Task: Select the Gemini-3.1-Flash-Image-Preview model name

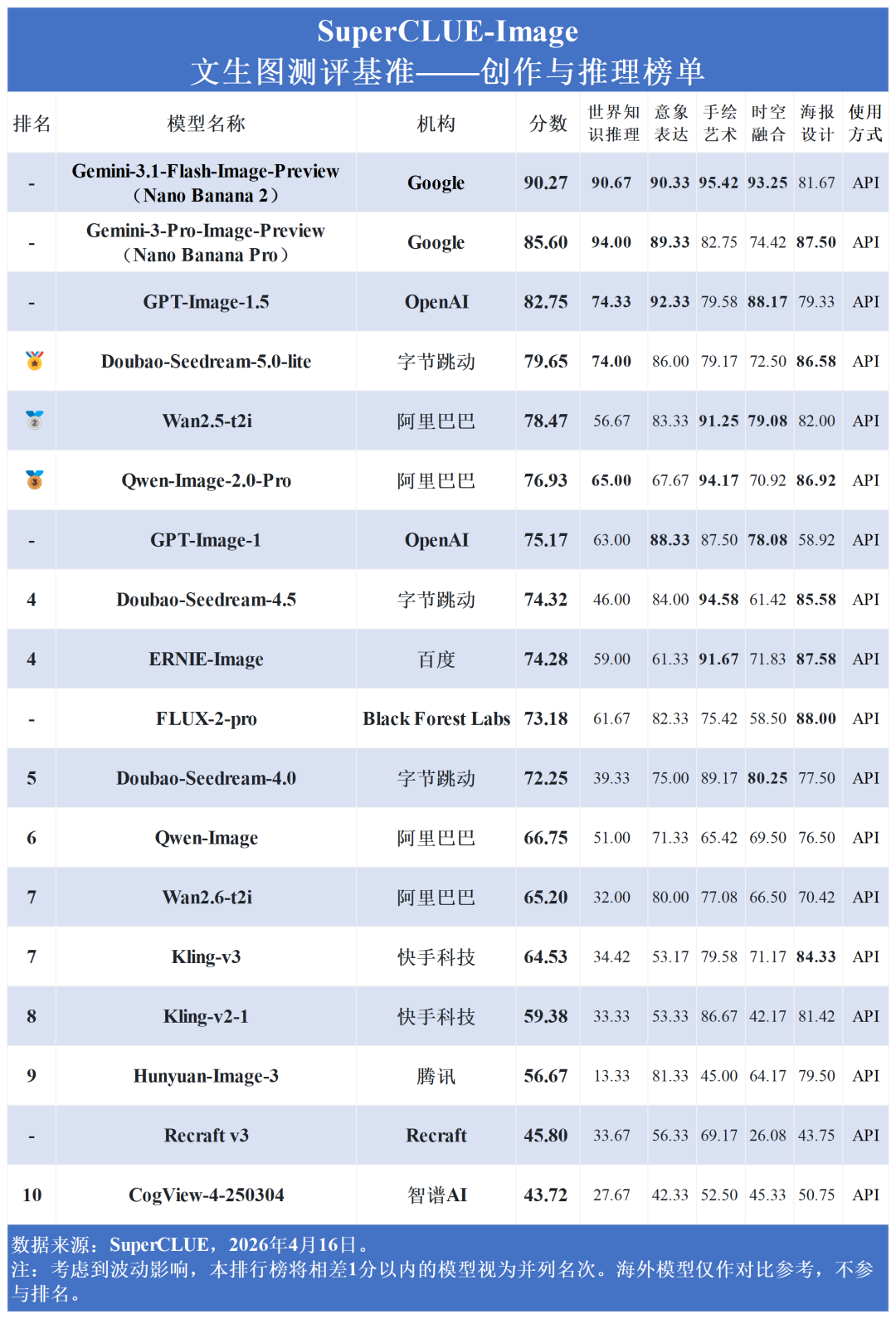Action: (x=206, y=171)
